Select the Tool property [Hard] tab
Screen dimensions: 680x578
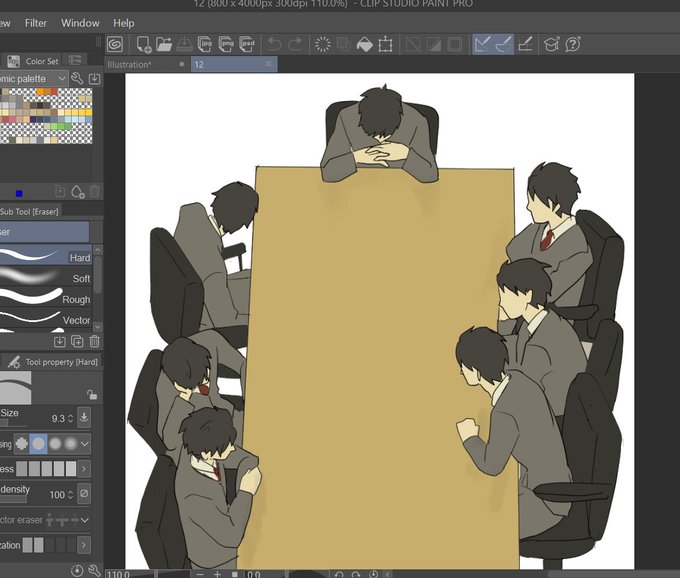tap(52, 362)
